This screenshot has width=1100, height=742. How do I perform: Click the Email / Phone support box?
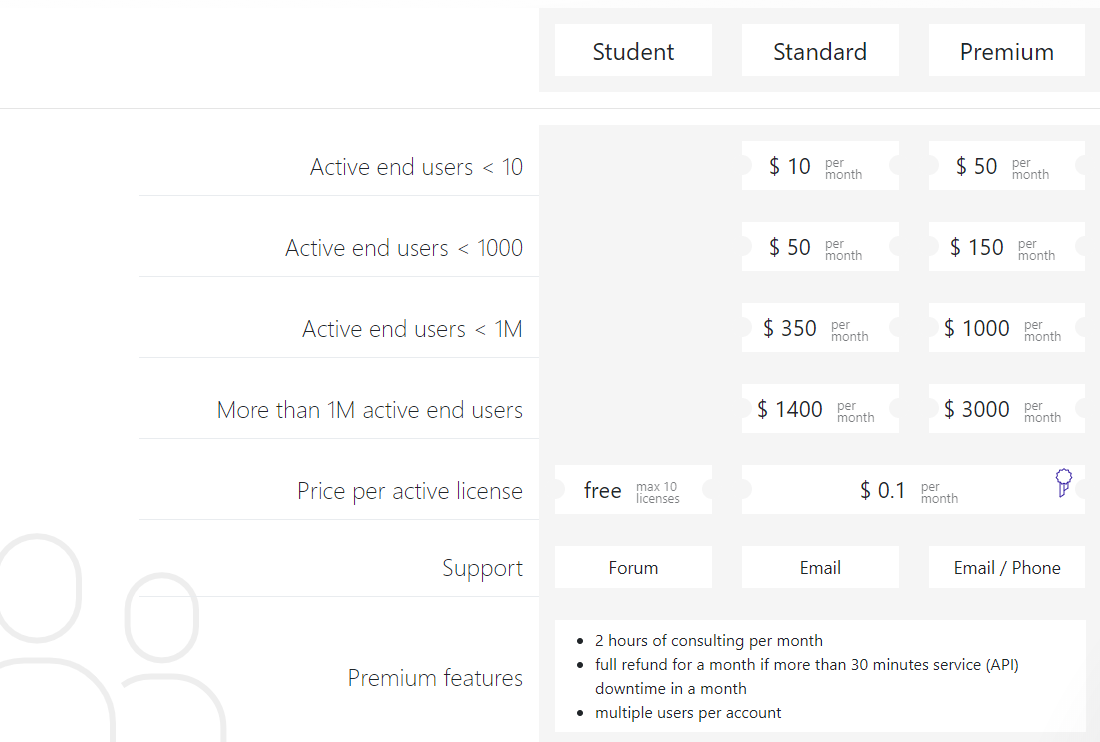(1007, 567)
